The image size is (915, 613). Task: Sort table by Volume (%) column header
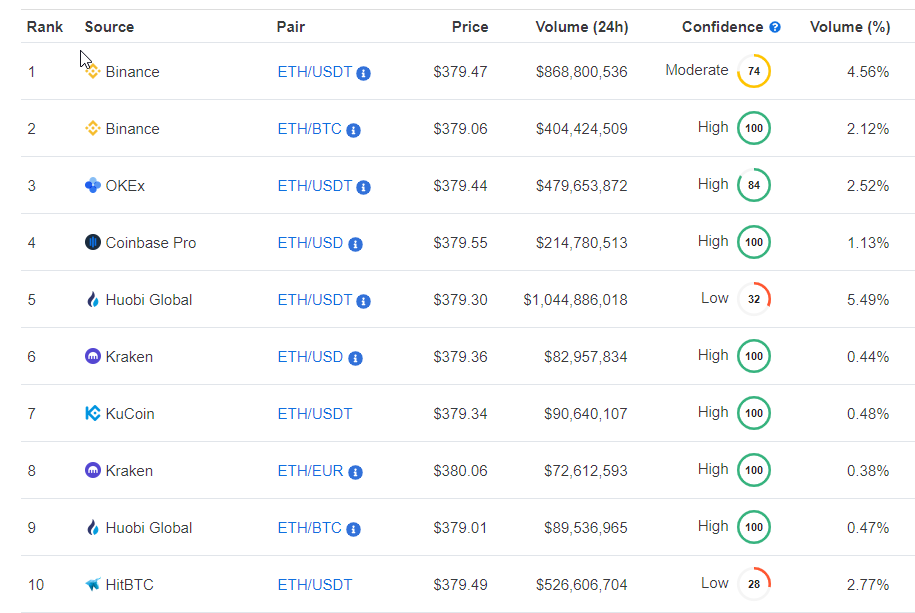[850, 27]
